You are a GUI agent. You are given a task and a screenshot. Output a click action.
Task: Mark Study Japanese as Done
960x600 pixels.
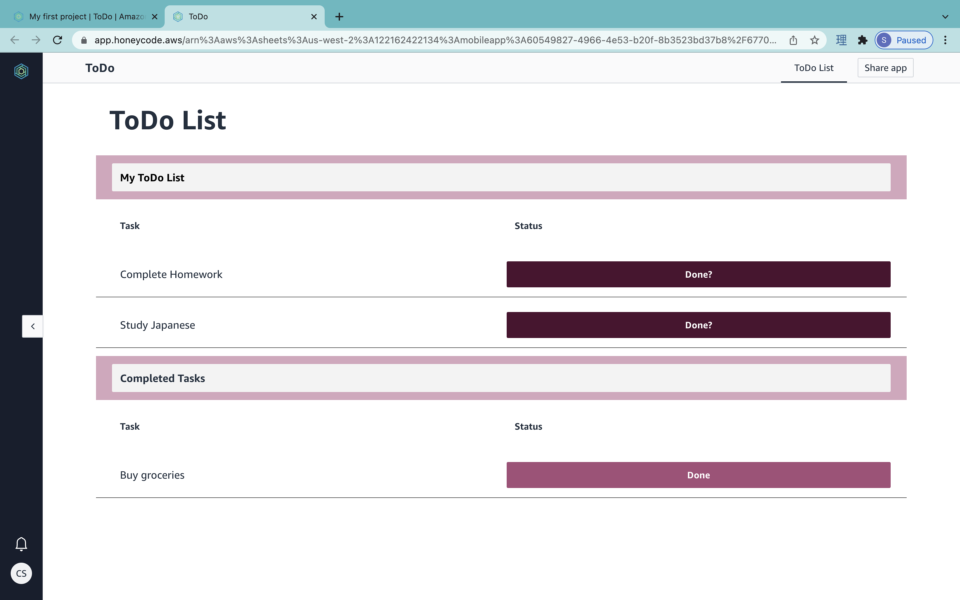pos(698,325)
